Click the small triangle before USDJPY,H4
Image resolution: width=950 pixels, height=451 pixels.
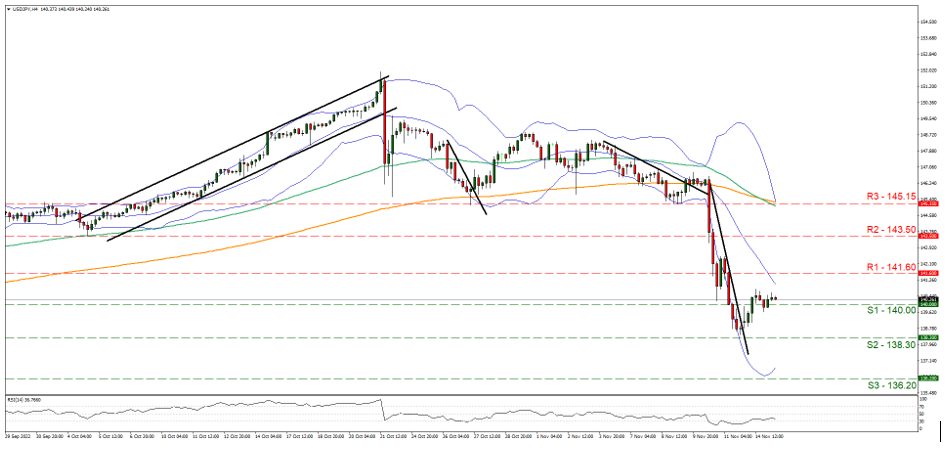pos(6,7)
